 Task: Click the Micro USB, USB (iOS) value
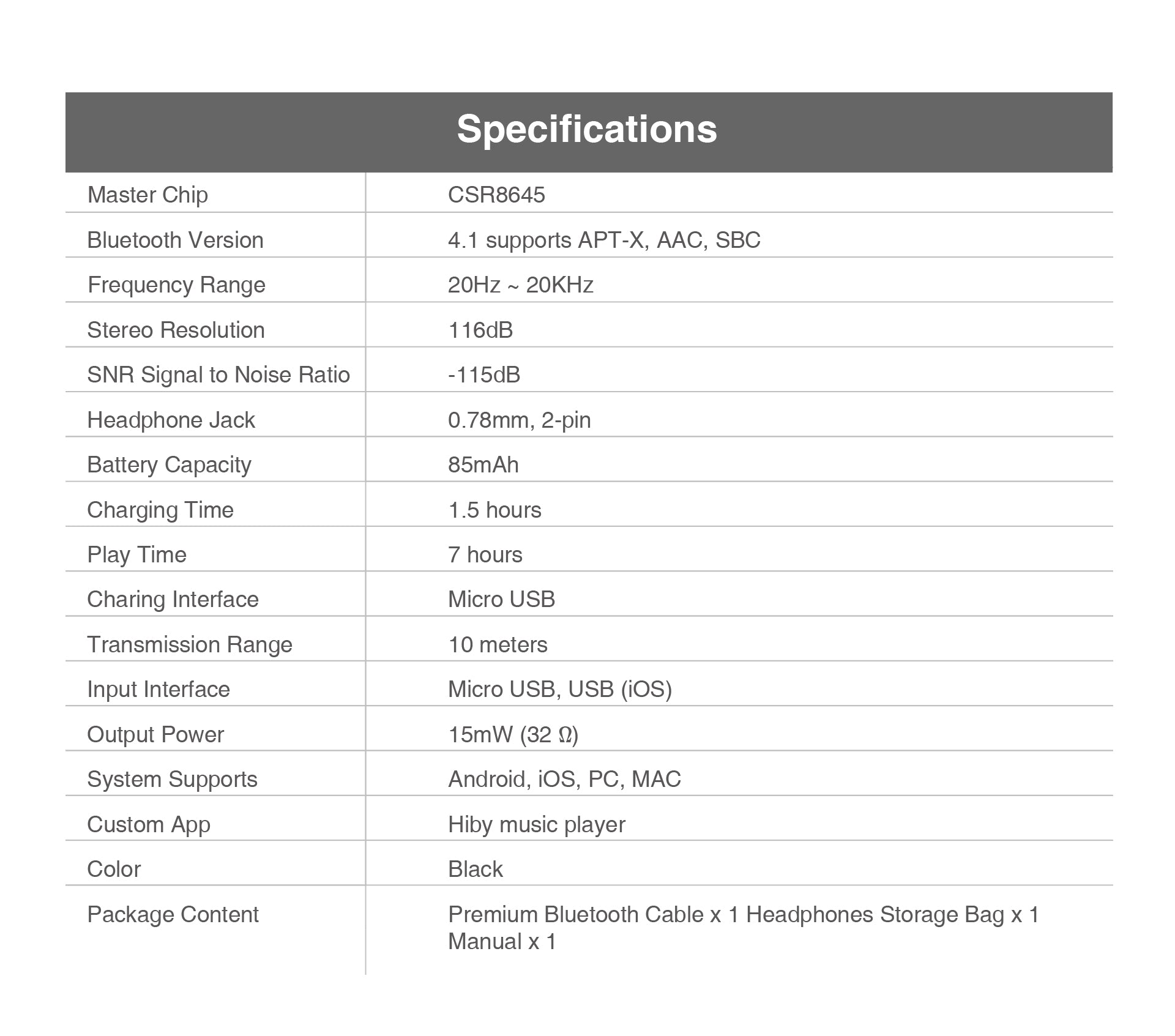(559, 689)
